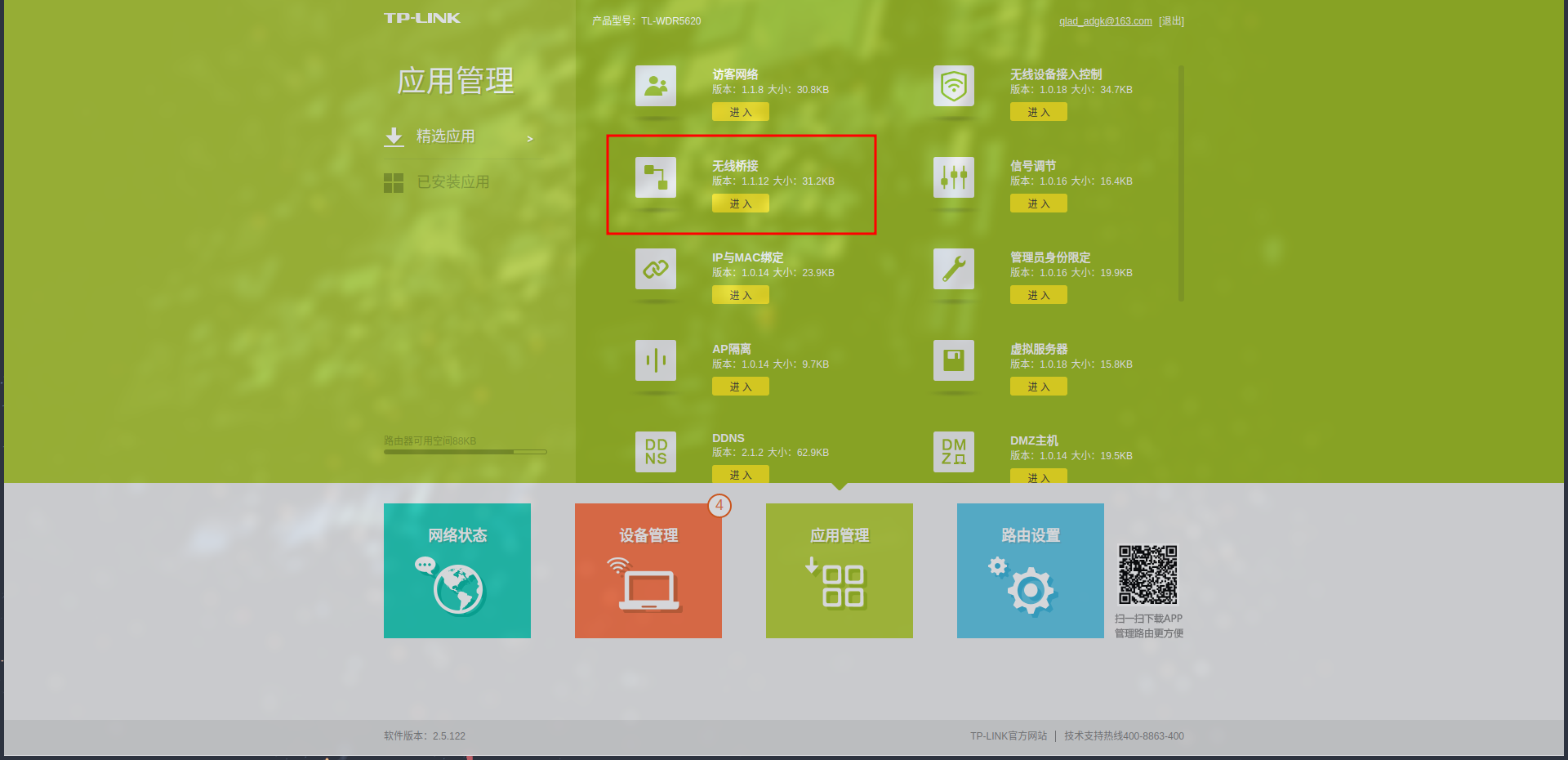Image resolution: width=1568 pixels, height=760 pixels.
Task: Click the 应用管理 page heading
Action: [x=456, y=81]
